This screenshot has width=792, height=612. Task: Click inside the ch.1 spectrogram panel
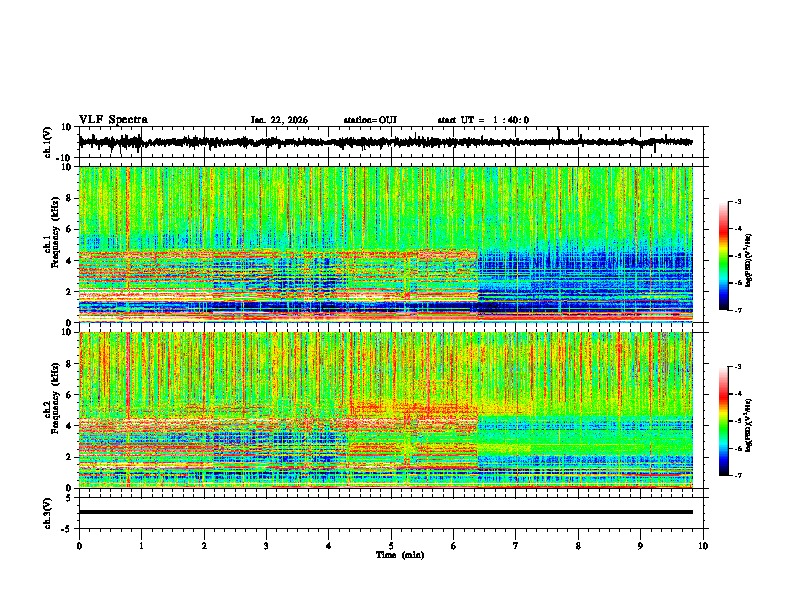(x=385, y=244)
